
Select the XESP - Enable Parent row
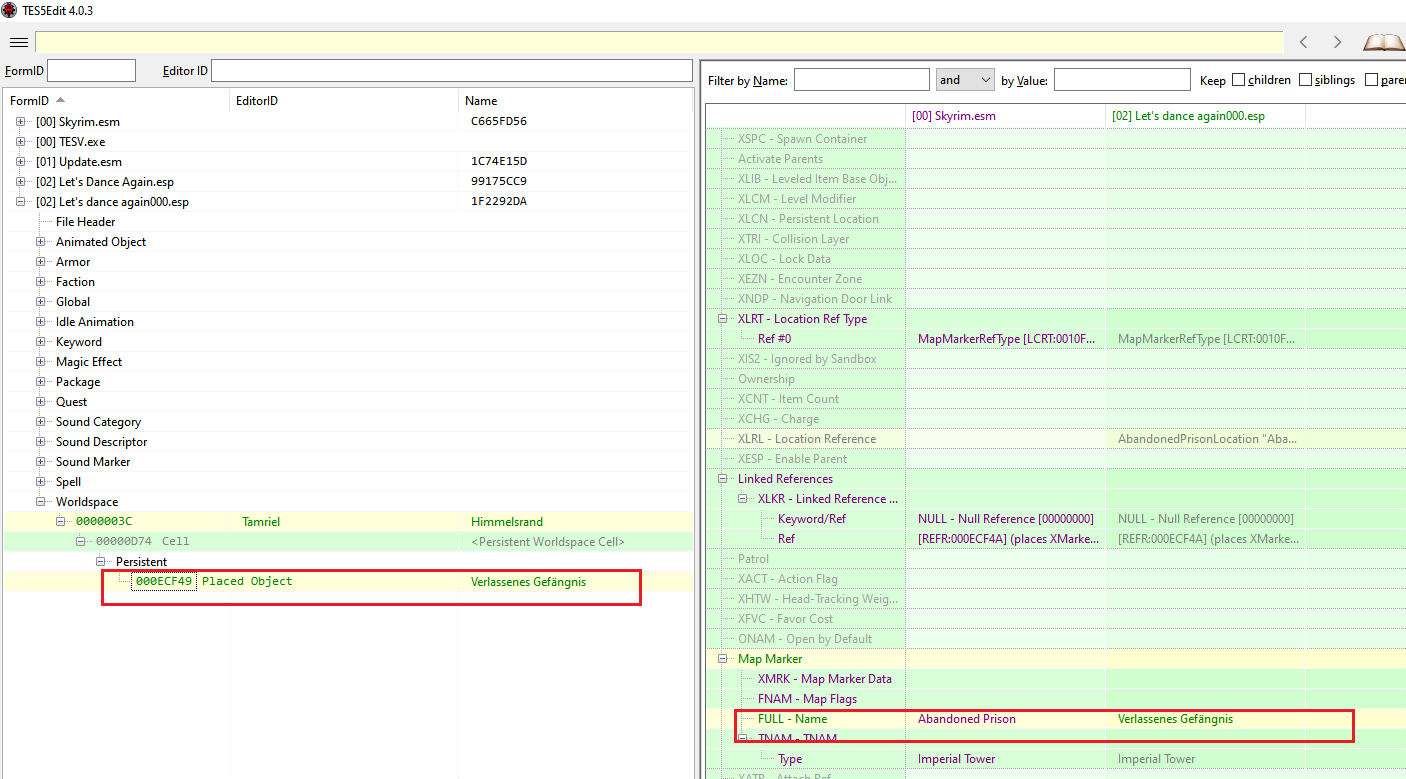click(792, 459)
